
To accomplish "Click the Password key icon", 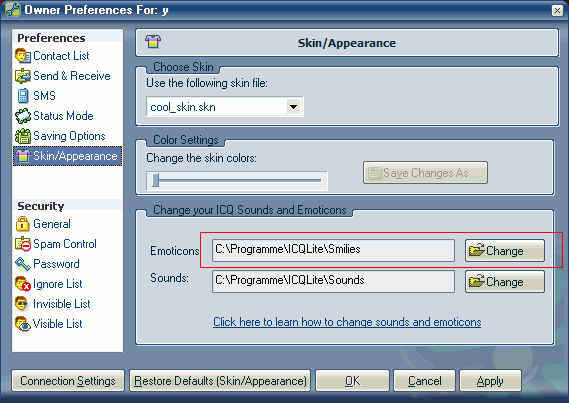I will click(22, 264).
